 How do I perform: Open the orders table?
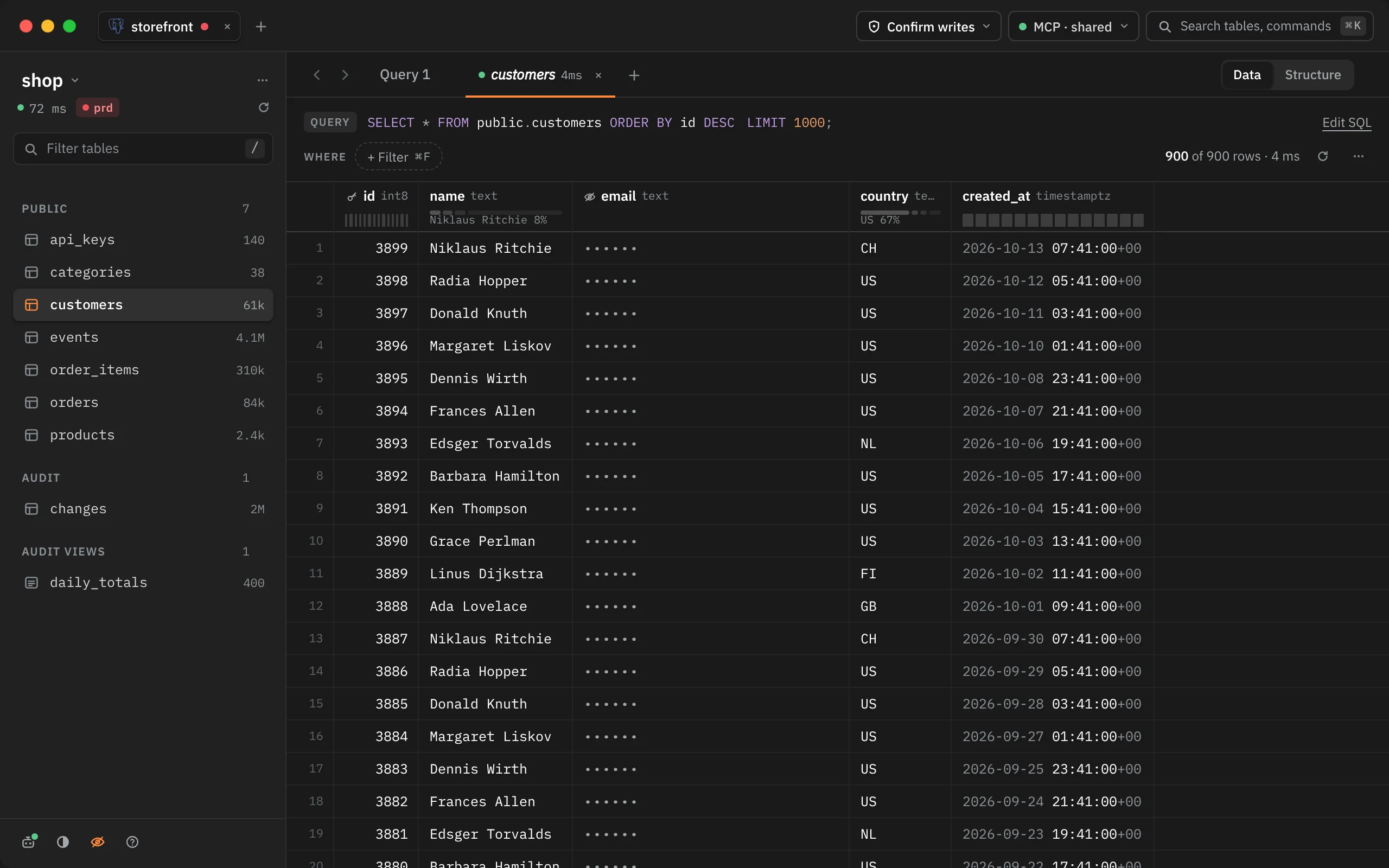tap(143, 403)
